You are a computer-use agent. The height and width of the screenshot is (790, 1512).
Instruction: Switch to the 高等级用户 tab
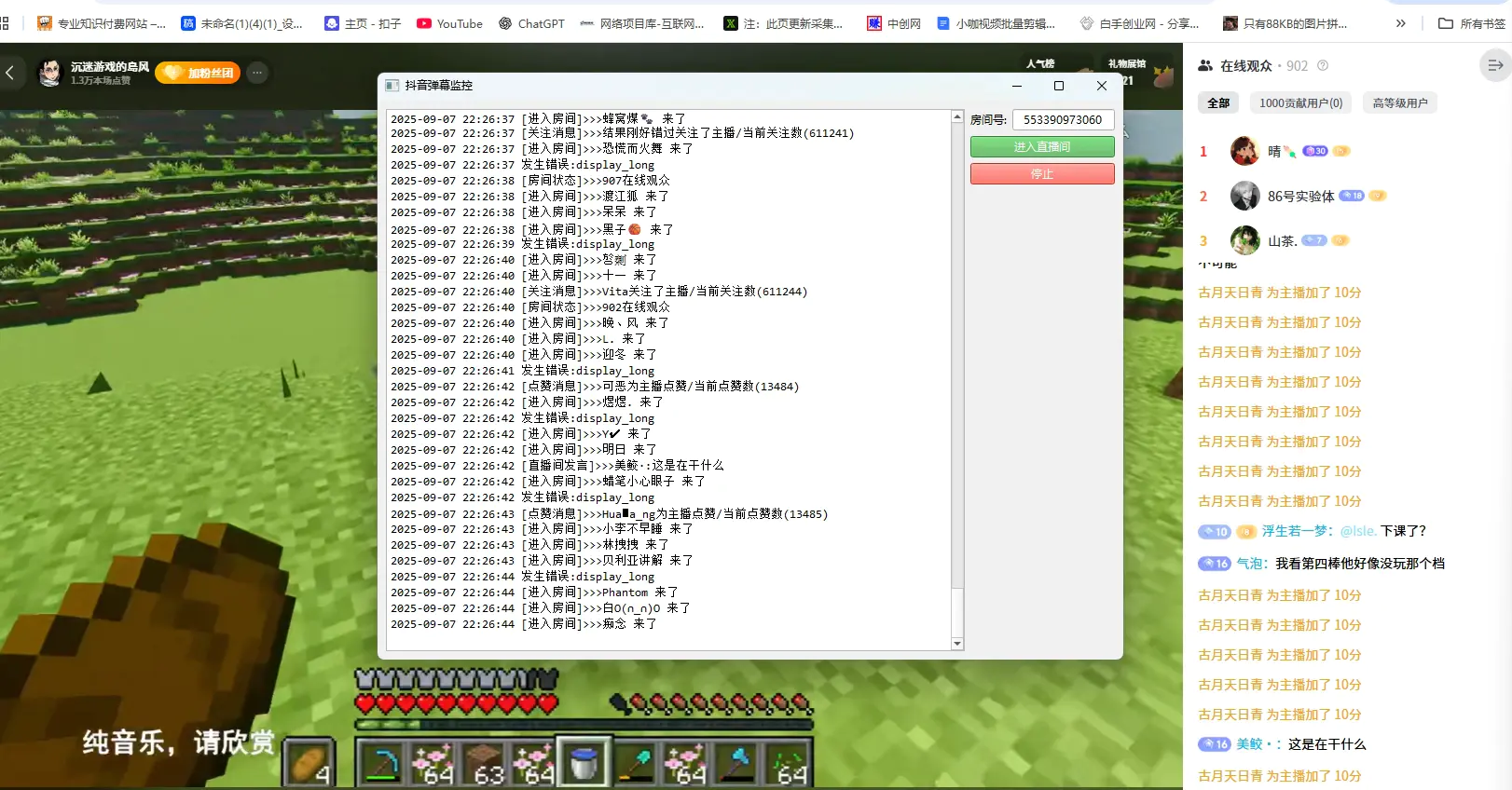[1399, 103]
